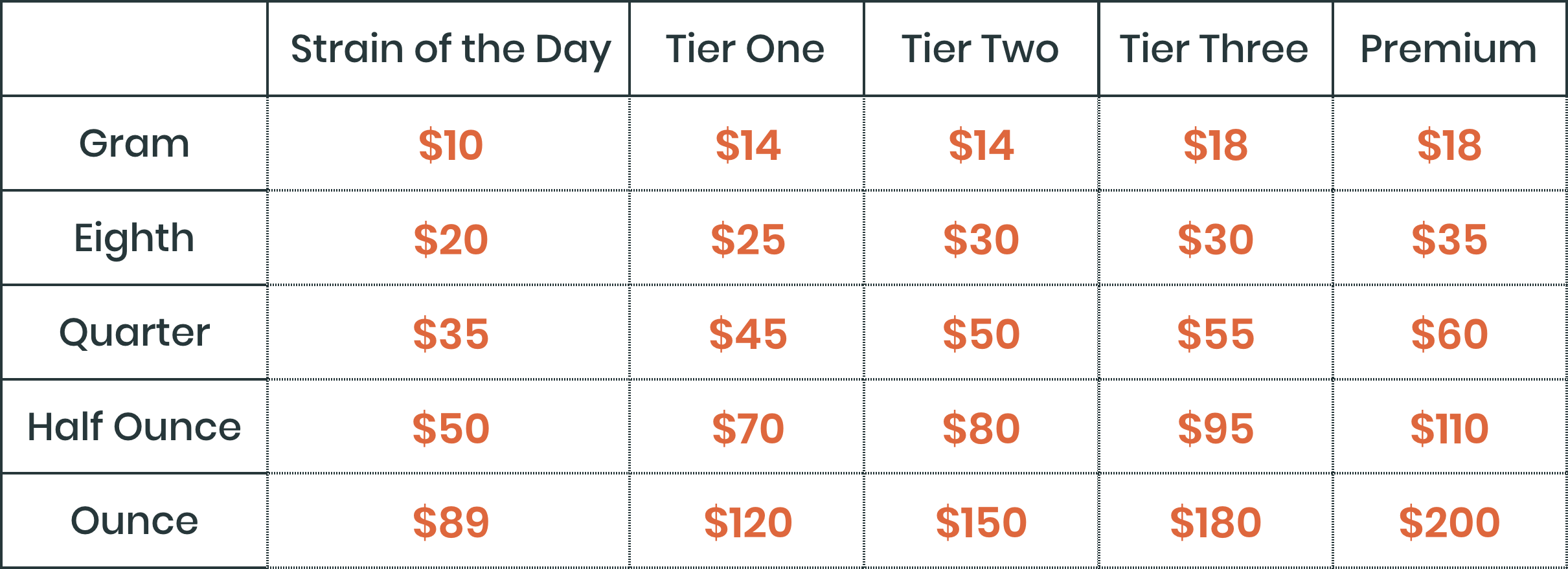Click the $180 Tier Three ounce price
Viewport: 1568px width, 569px height.
(1216, 523)
